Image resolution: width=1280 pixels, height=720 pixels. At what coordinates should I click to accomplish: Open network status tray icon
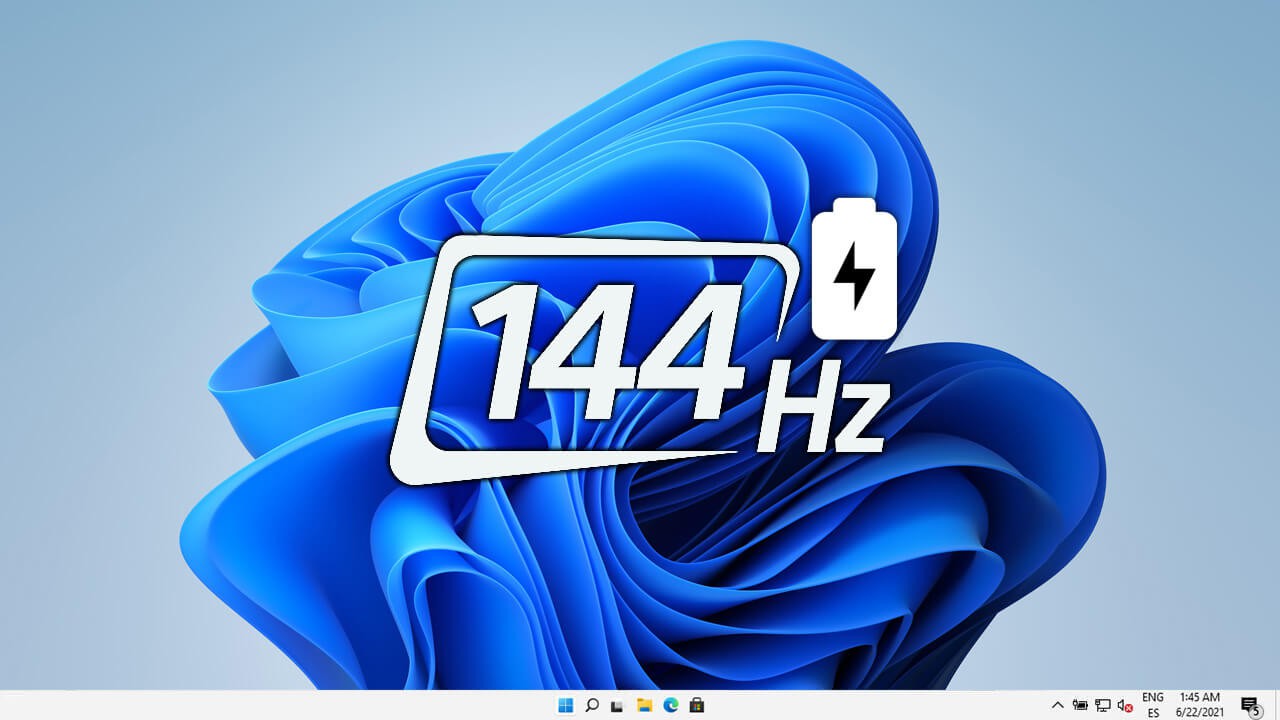pyautogui.click(x=1103, y=705)
